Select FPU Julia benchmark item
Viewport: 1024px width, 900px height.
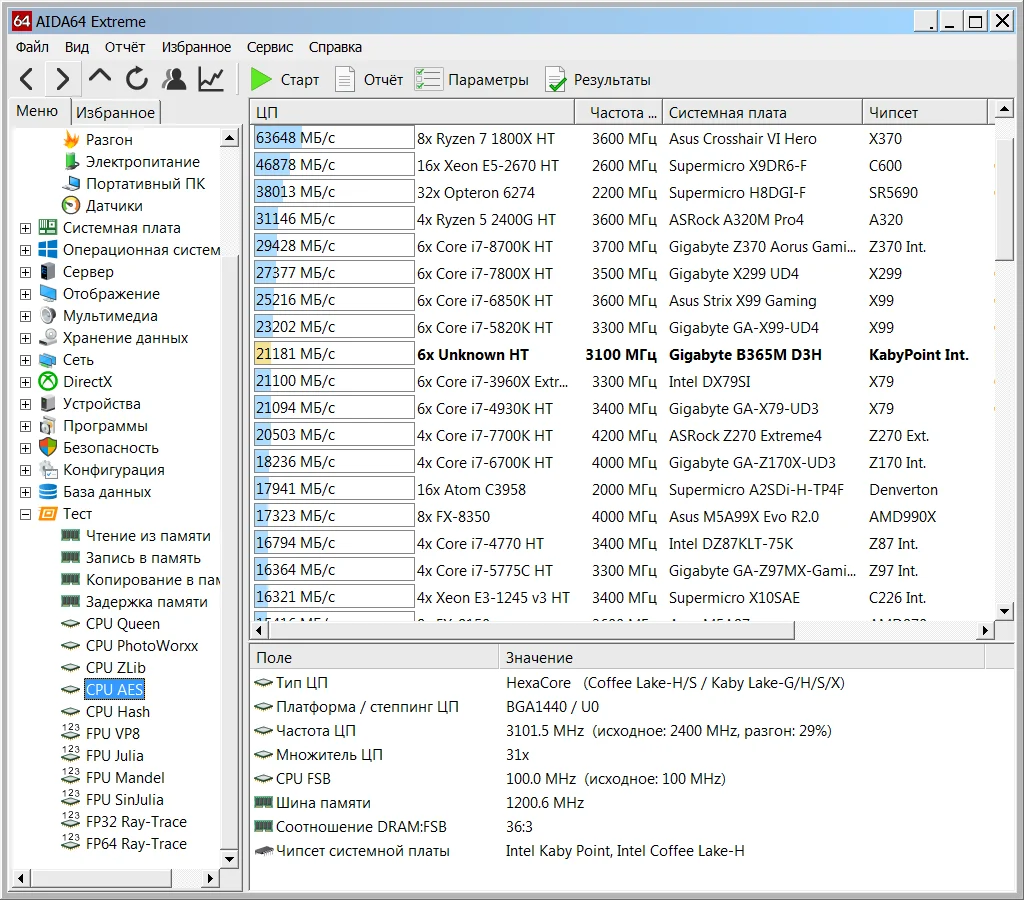pyautogui.click(x=114, y=756)
